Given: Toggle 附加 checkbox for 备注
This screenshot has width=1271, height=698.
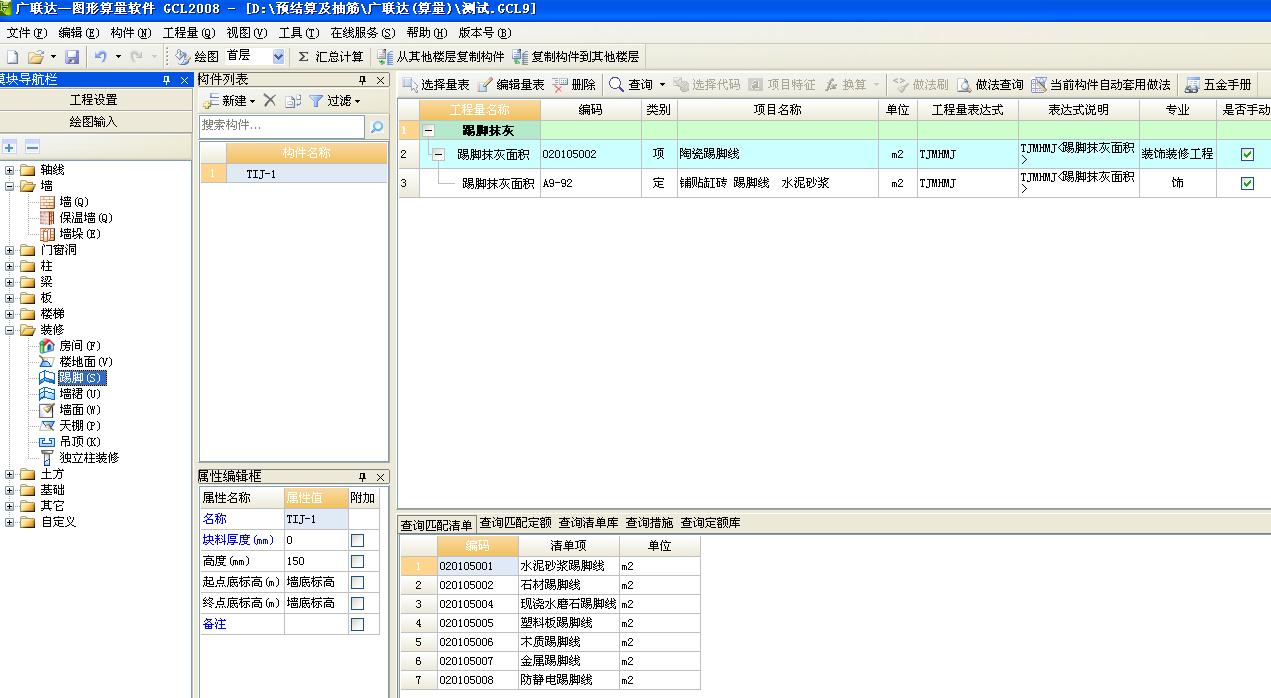Looking at the screenshot, I should coord(357,624).
